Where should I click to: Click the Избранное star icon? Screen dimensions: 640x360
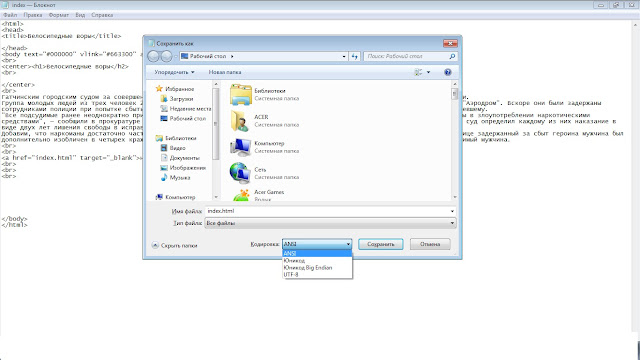coord(159,89)
